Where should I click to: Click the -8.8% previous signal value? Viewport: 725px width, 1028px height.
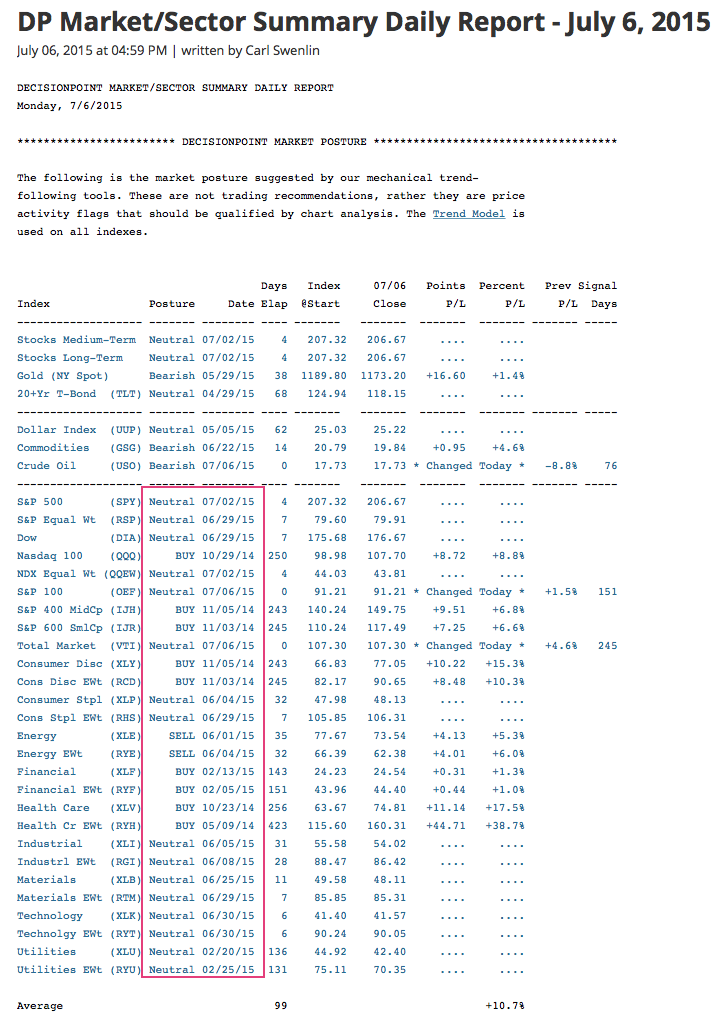561,466
